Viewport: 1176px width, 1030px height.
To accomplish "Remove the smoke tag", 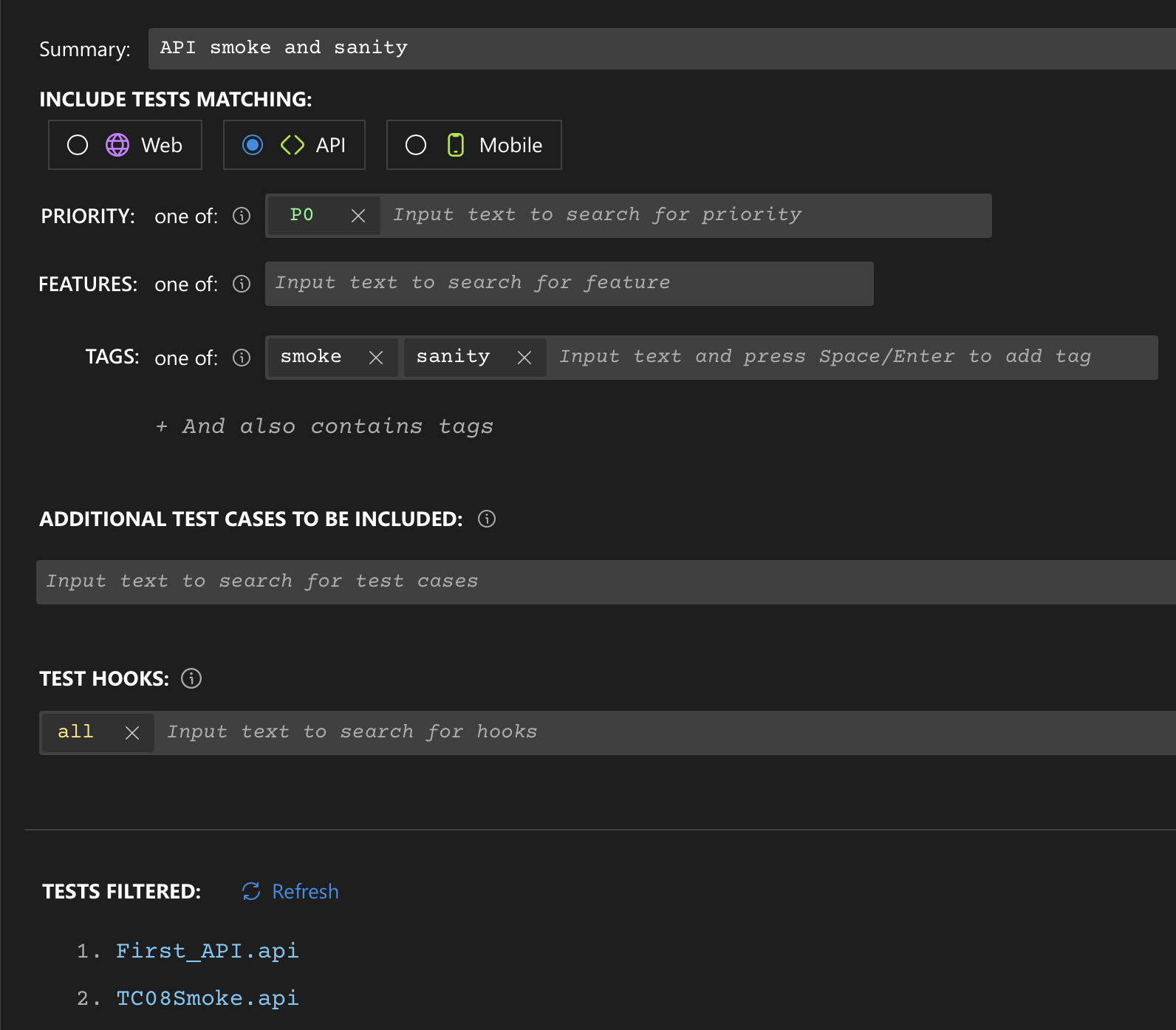I will point(376,358).
